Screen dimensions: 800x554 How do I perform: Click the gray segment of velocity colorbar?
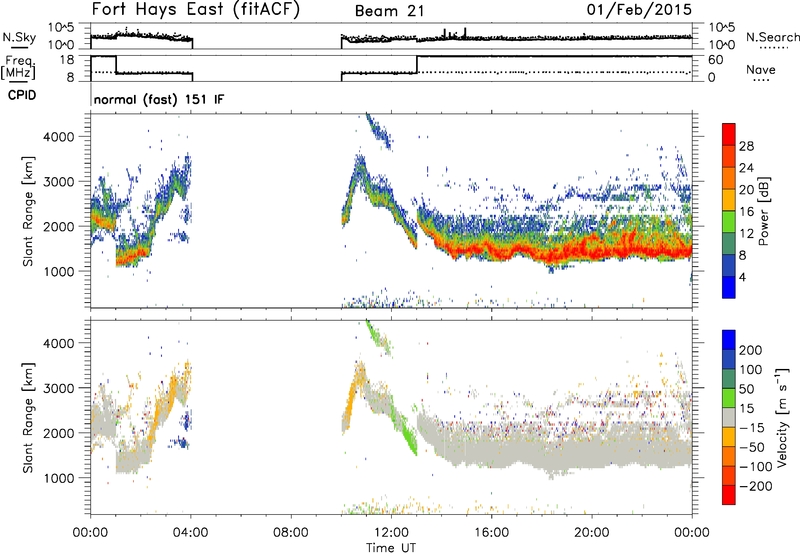tap(729, 417)
